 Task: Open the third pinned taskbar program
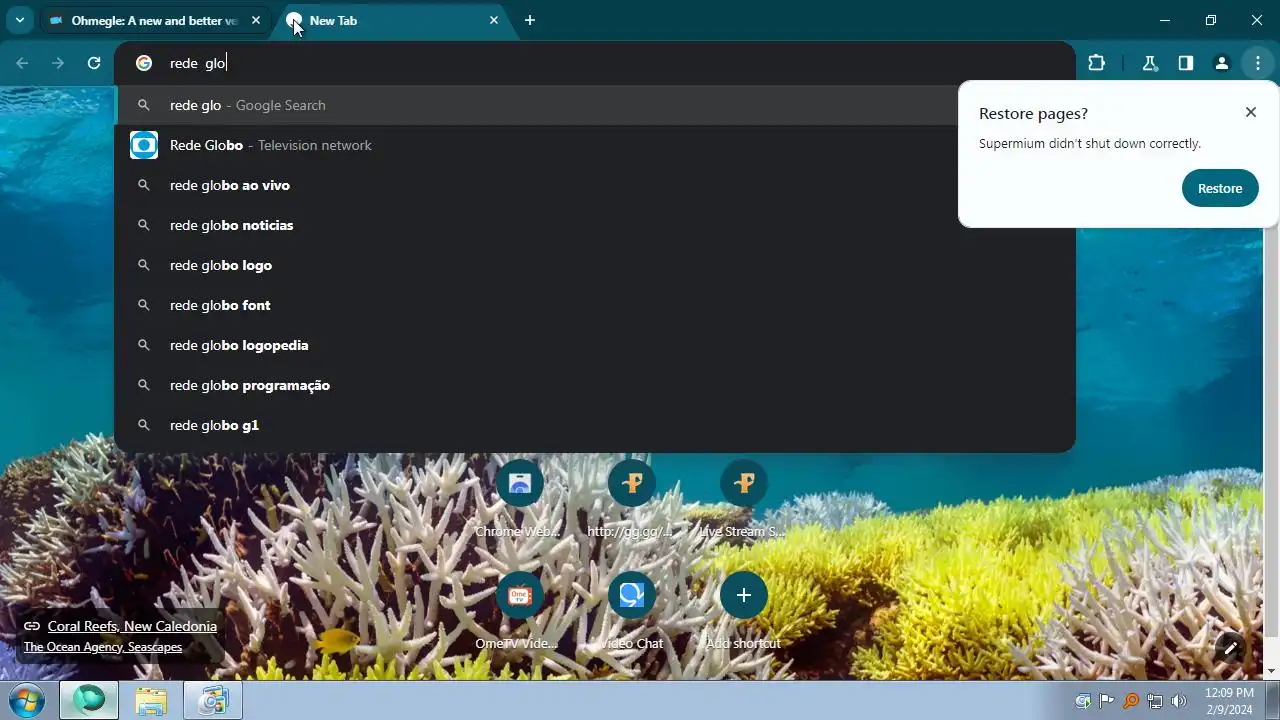coord(213,700)
